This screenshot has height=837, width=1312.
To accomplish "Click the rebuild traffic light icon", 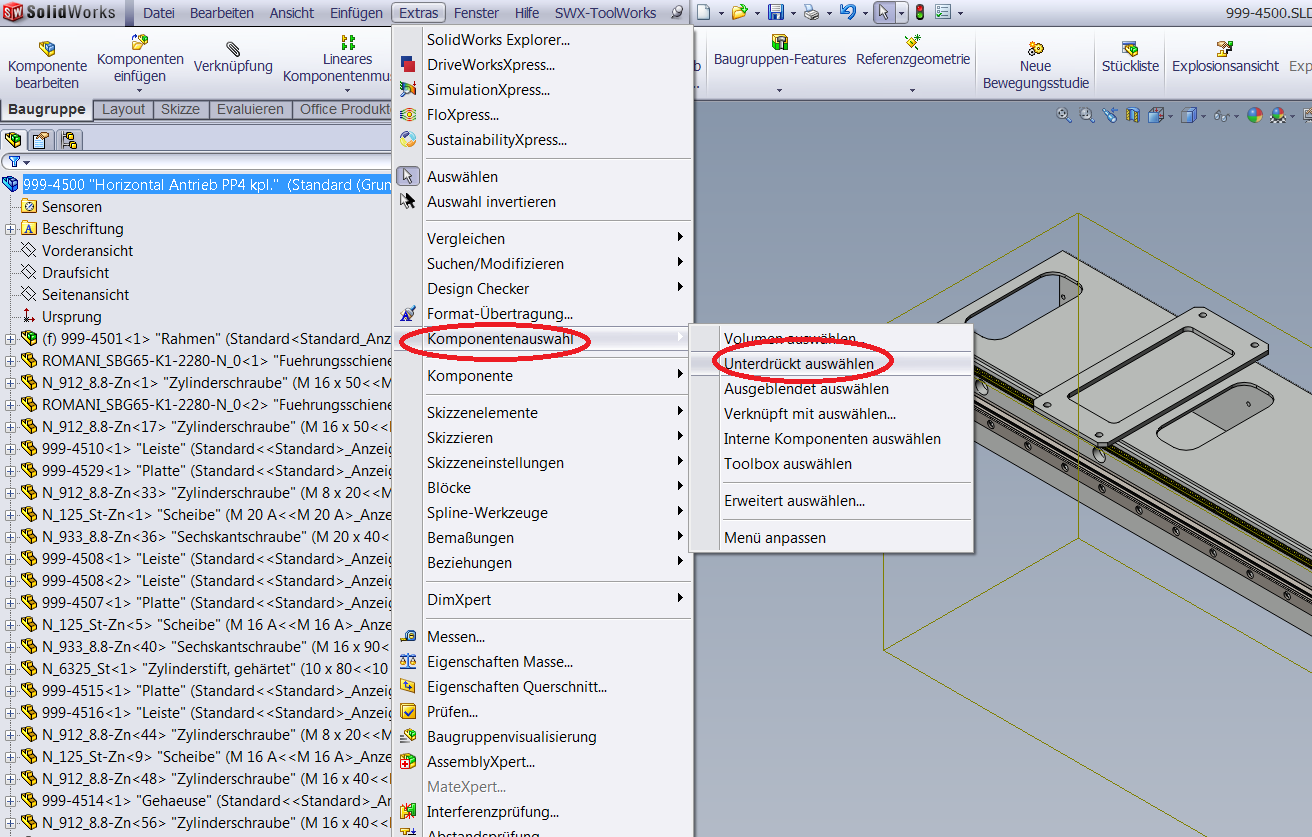I will pos(919,13).
